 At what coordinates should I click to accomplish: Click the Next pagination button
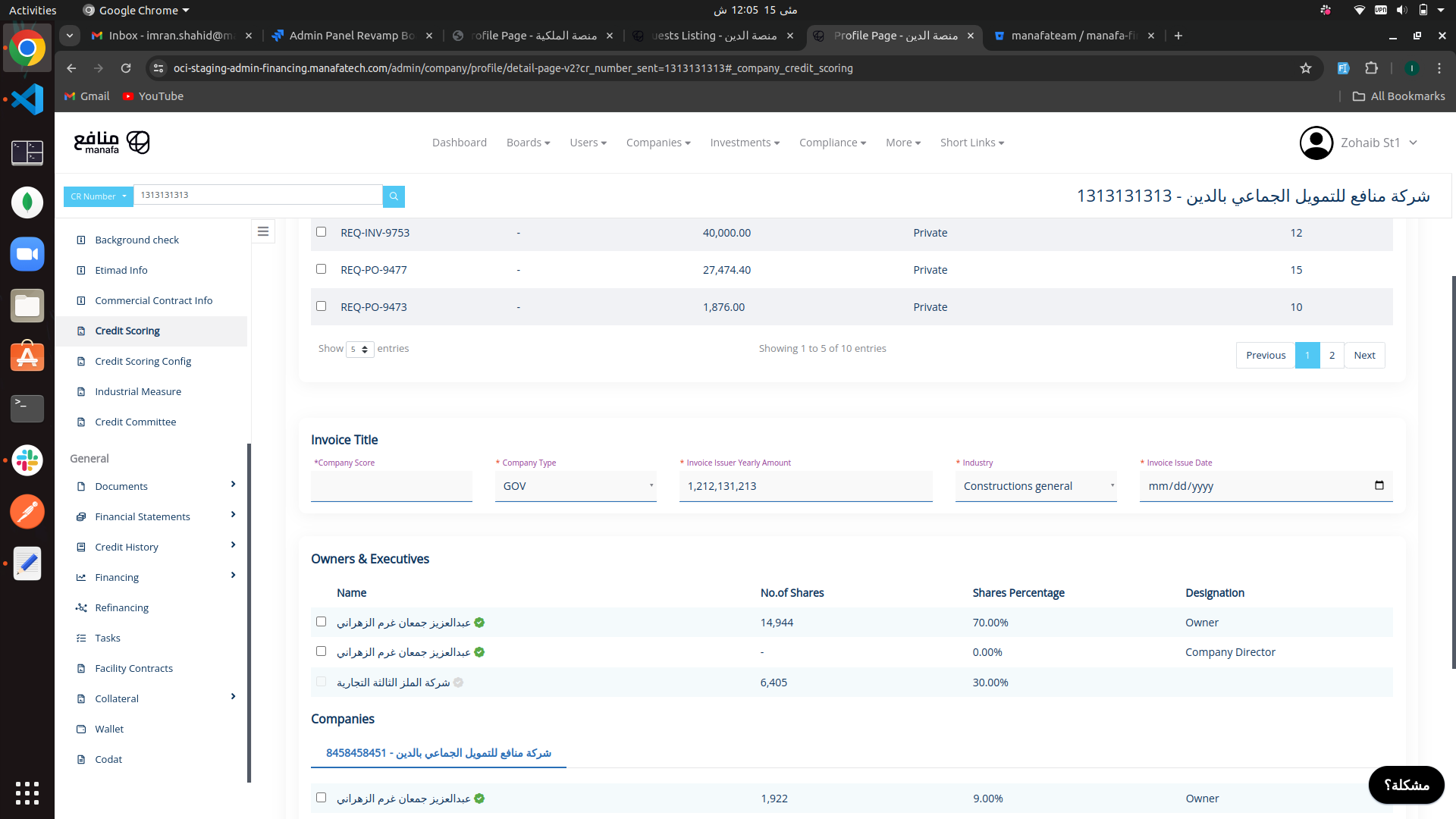(x=1364, y=356)
